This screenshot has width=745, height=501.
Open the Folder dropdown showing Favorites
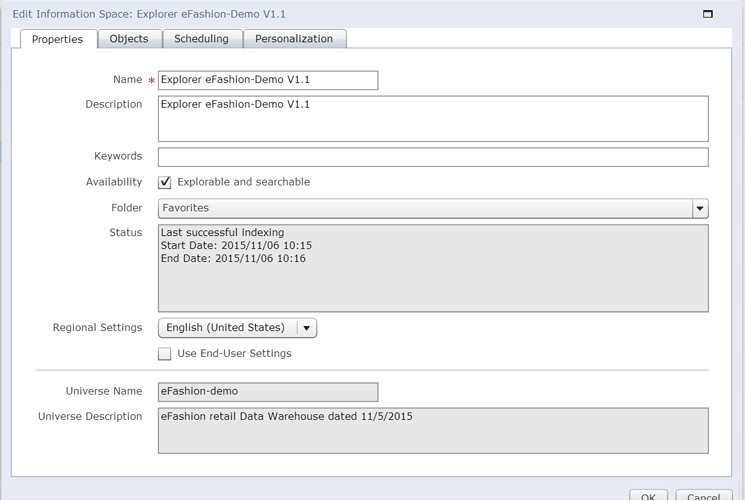(433, 208)
